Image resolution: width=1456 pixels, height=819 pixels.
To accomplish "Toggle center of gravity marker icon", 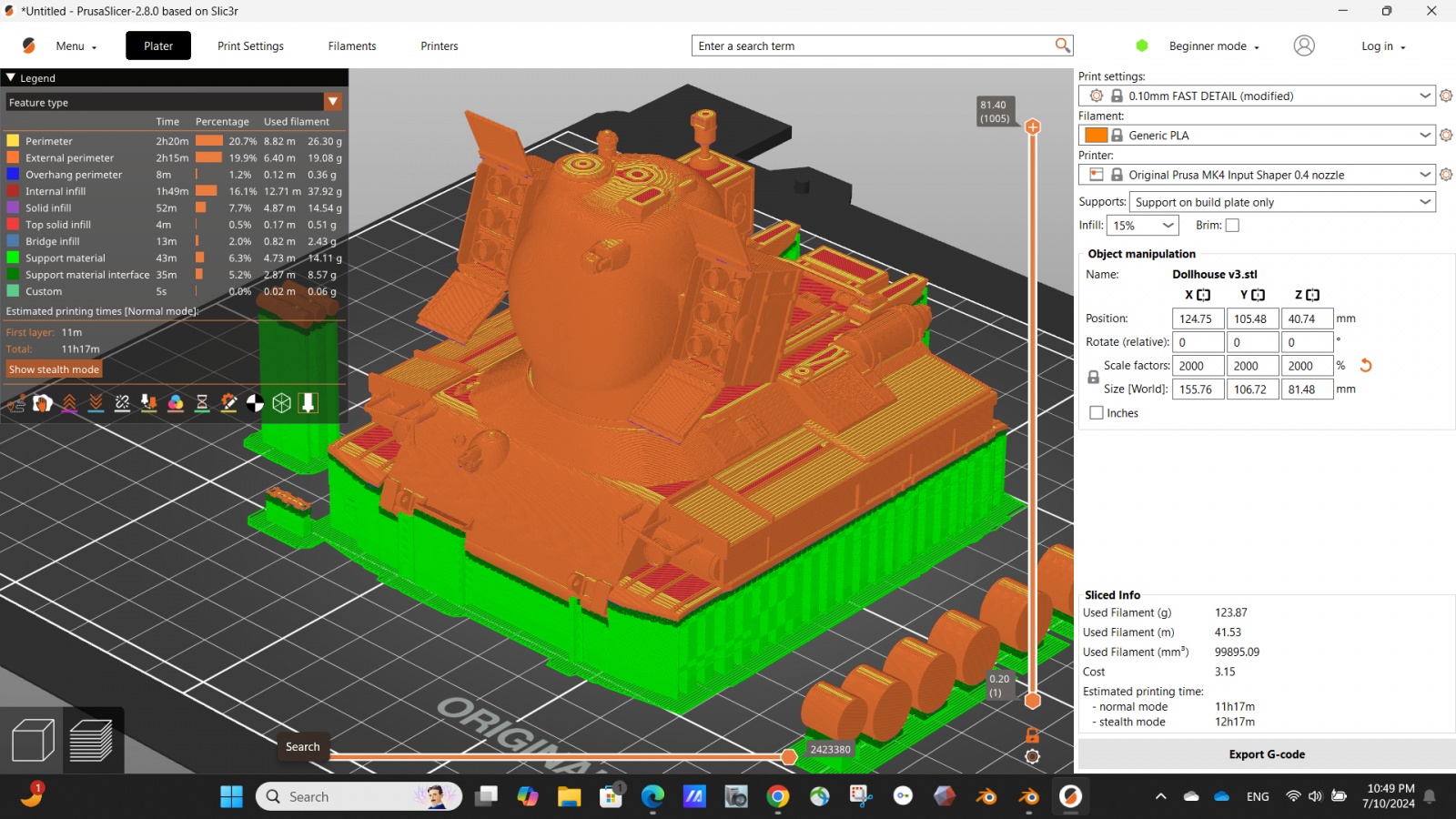I will [x=255, y=403].
